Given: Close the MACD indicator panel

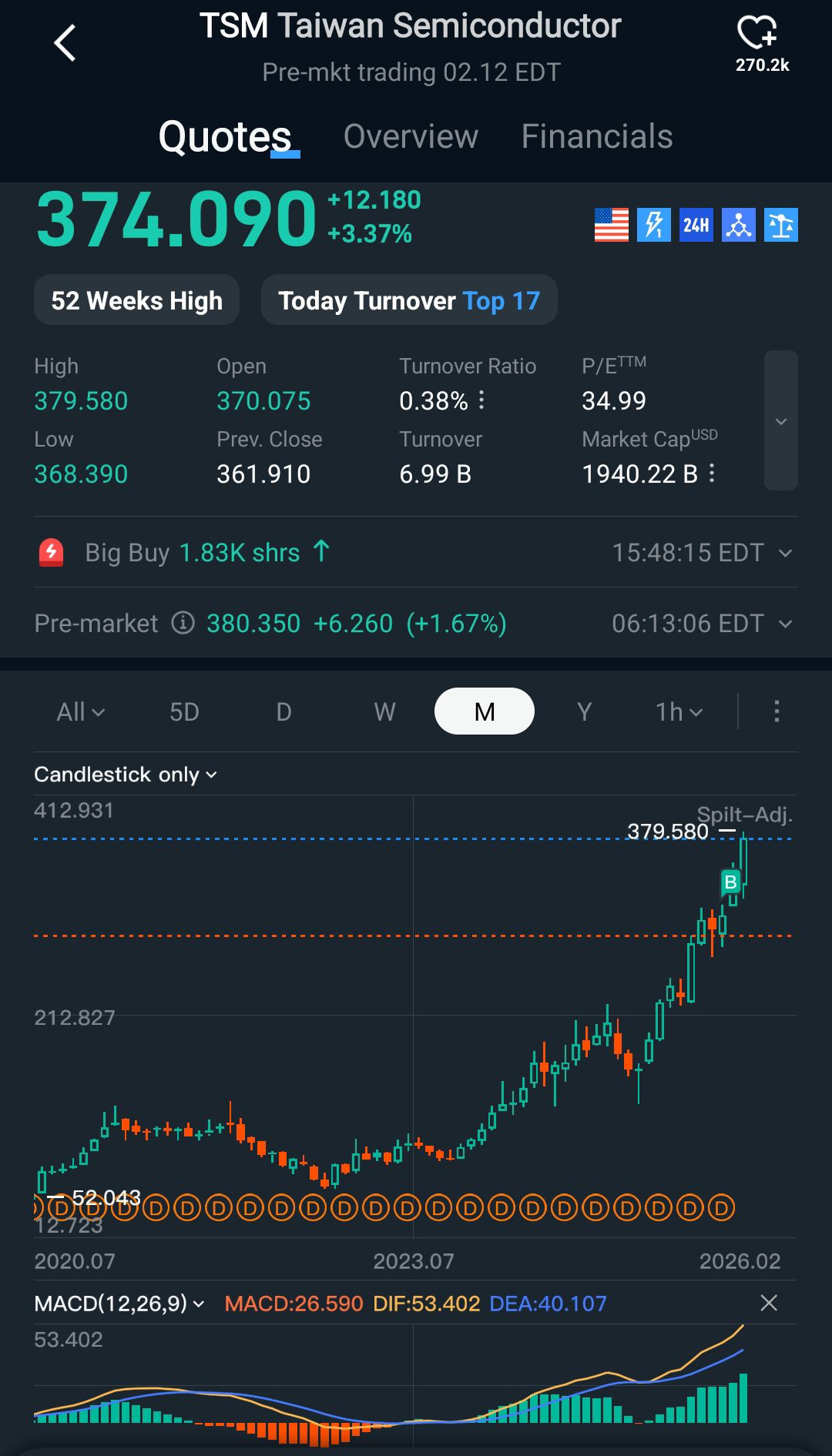Looking at the screenshot, I should point(768,1303).
